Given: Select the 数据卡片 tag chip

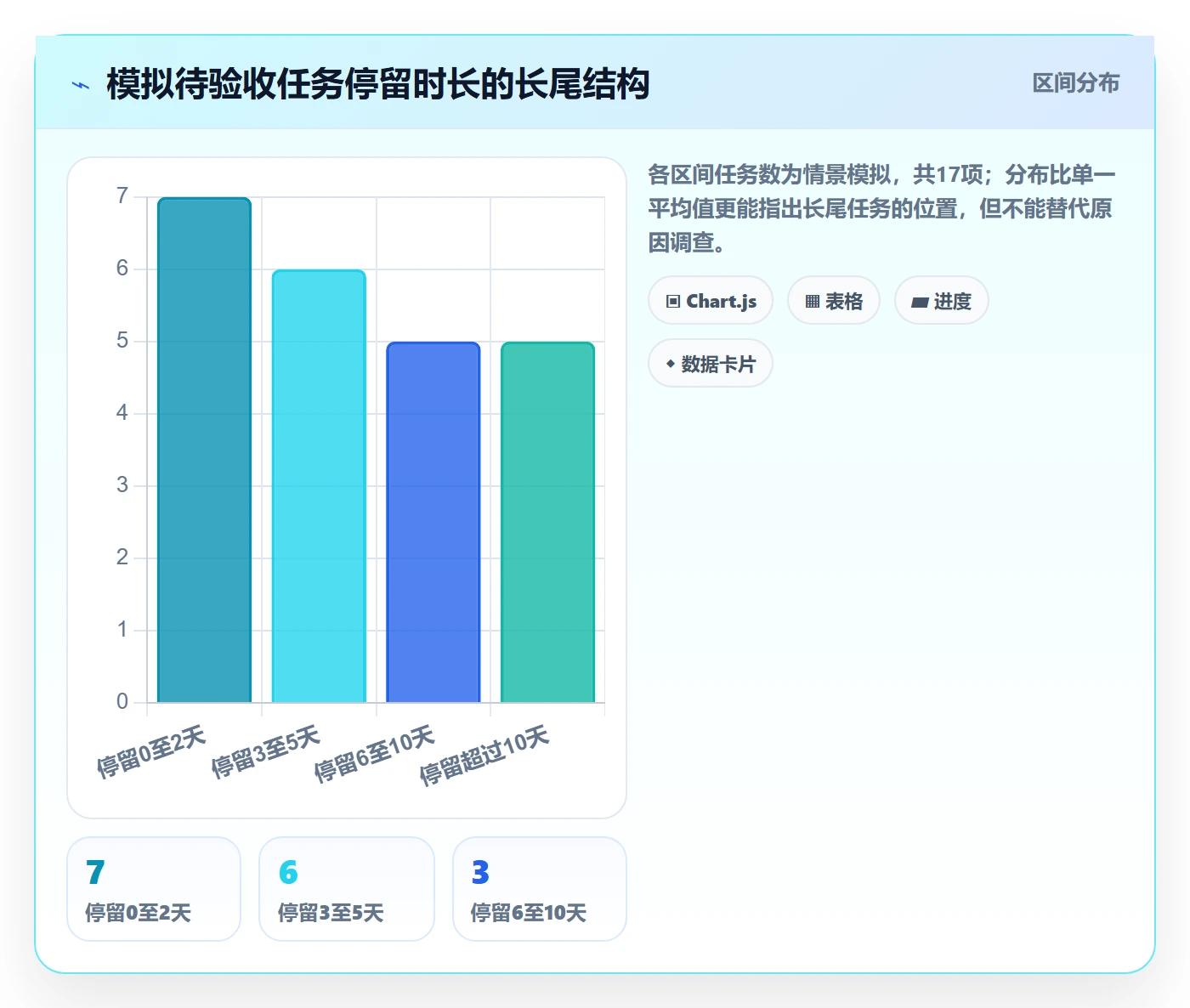Looking at the screenshot, I should (711, 364).
